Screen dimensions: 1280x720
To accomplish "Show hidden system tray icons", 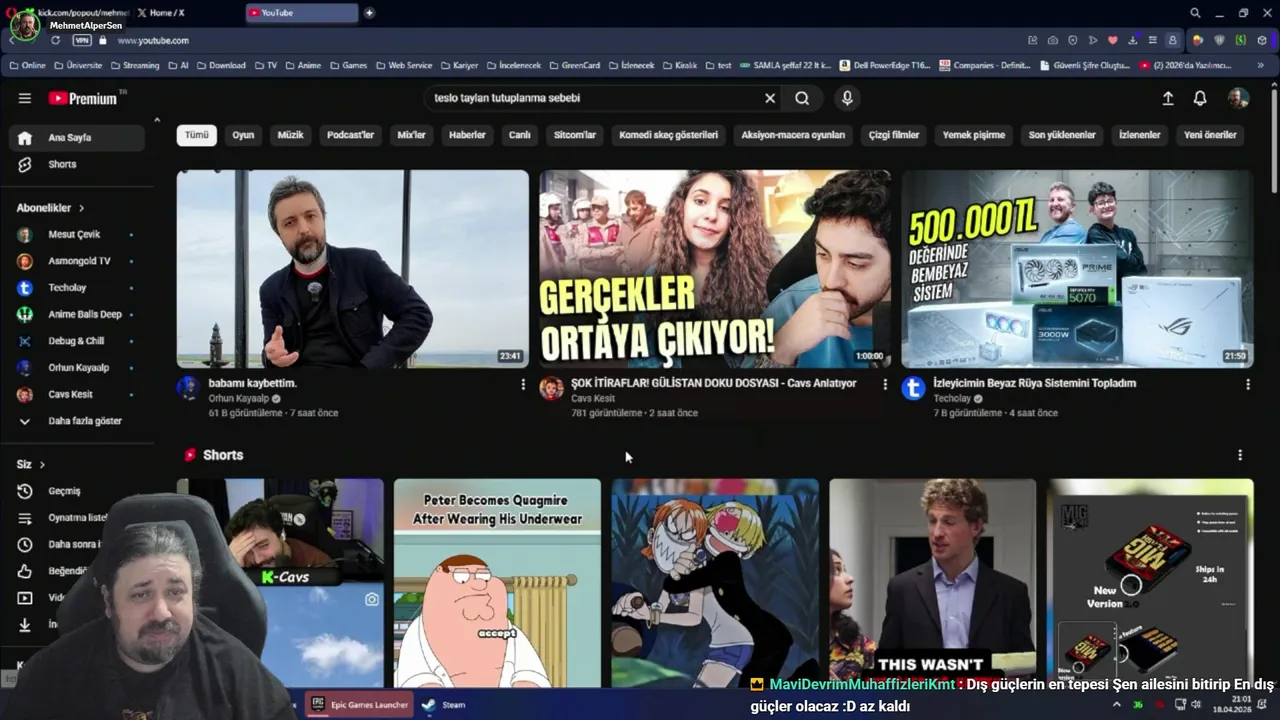I will pyautogui.click(x=1117, y=704).
